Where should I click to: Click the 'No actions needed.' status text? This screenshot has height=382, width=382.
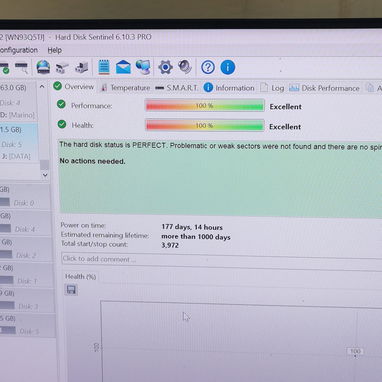(92, 161)
